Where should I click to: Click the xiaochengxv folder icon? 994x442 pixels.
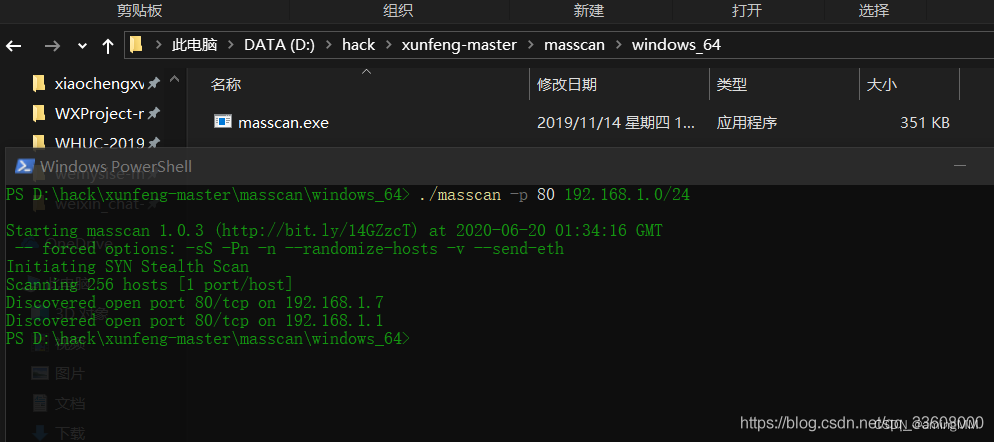(x=39, y=83)
